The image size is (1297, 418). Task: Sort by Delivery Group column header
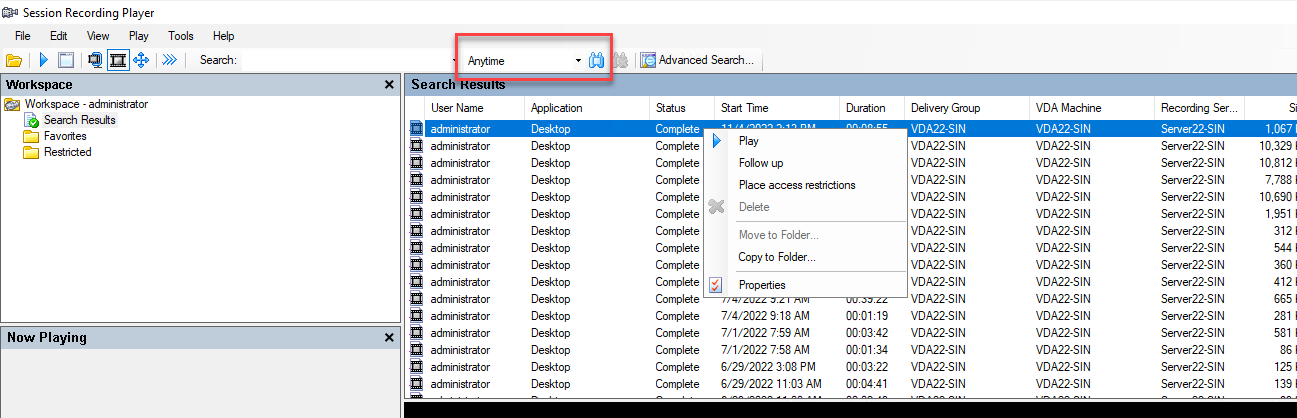tap(966, 108)
